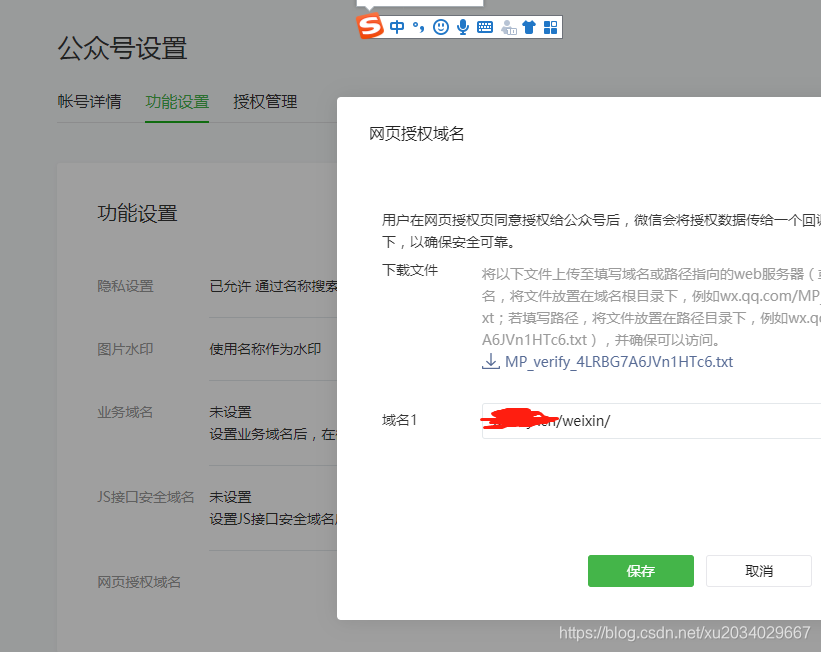Focus the 域名1 input field
This screenshot has width=821, height=652.
[651, 421]
